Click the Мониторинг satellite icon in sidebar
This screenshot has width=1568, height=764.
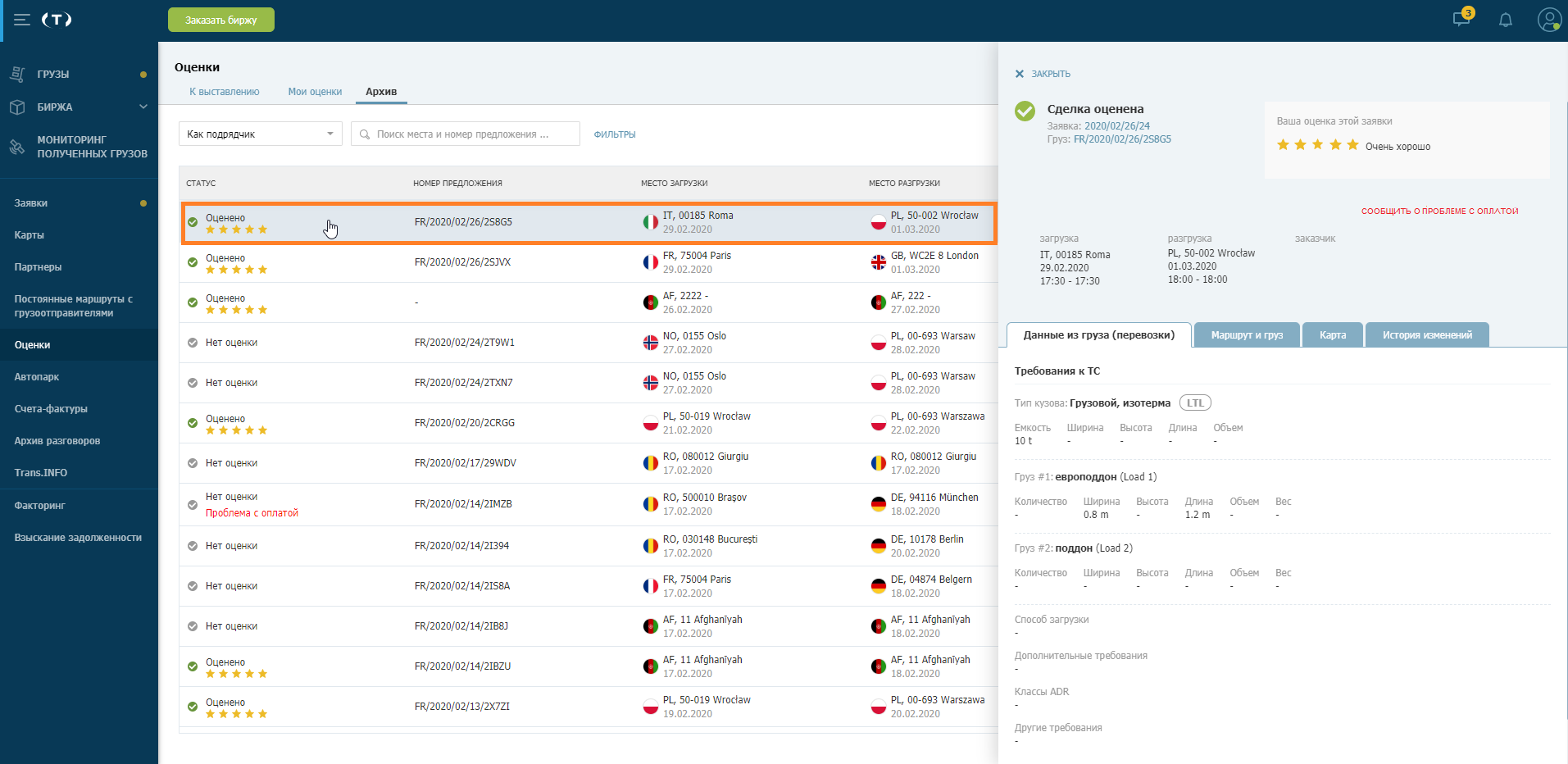tap(17, 147)
